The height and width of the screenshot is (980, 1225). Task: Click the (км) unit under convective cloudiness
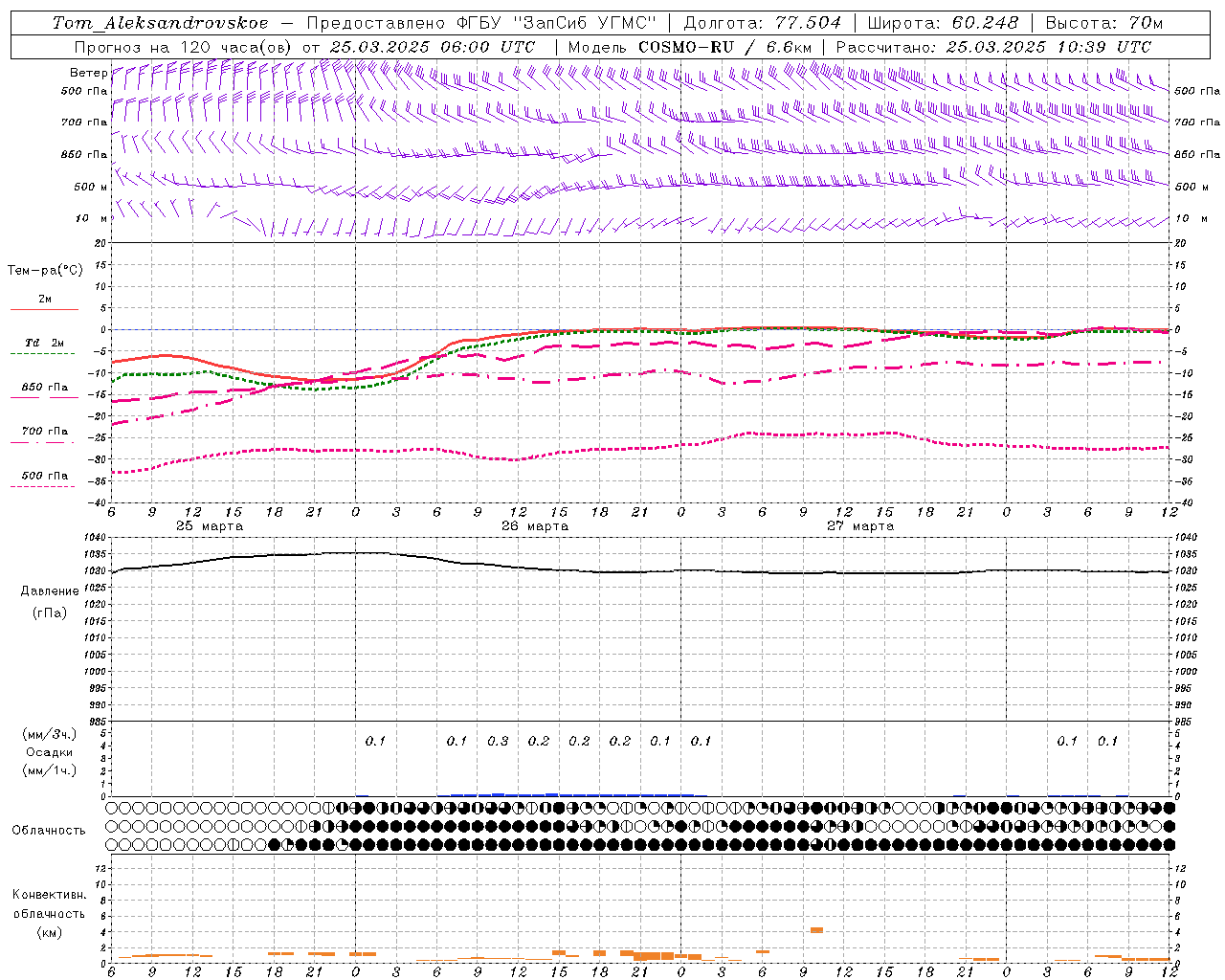click(x=49, y=932)
